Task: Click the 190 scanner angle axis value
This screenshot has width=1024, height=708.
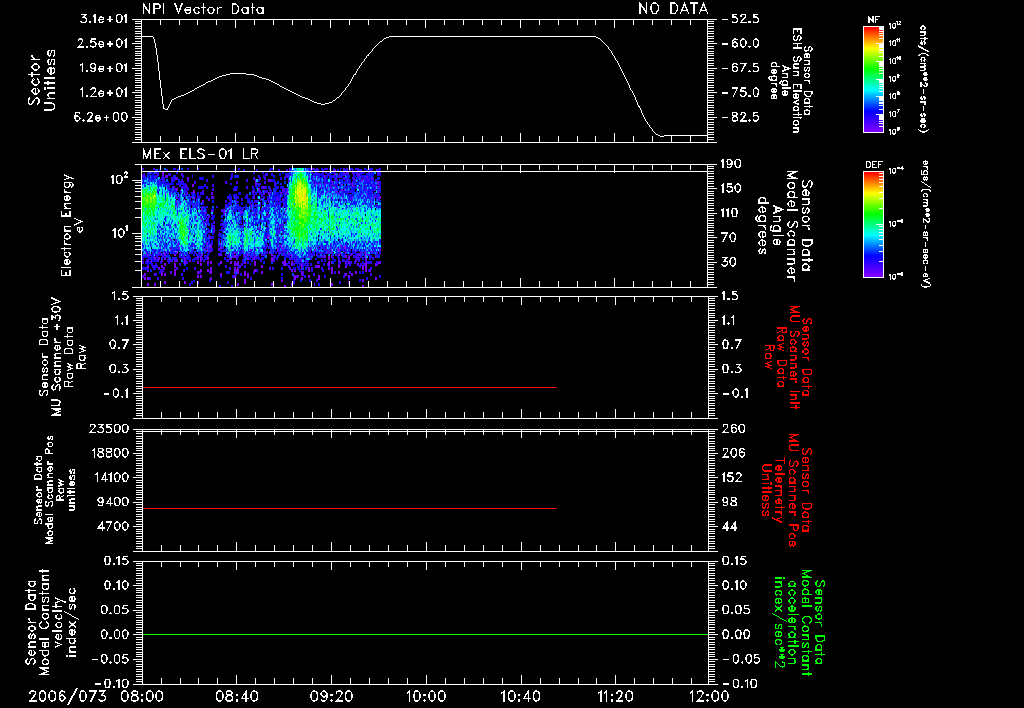Action: point(732,164)
